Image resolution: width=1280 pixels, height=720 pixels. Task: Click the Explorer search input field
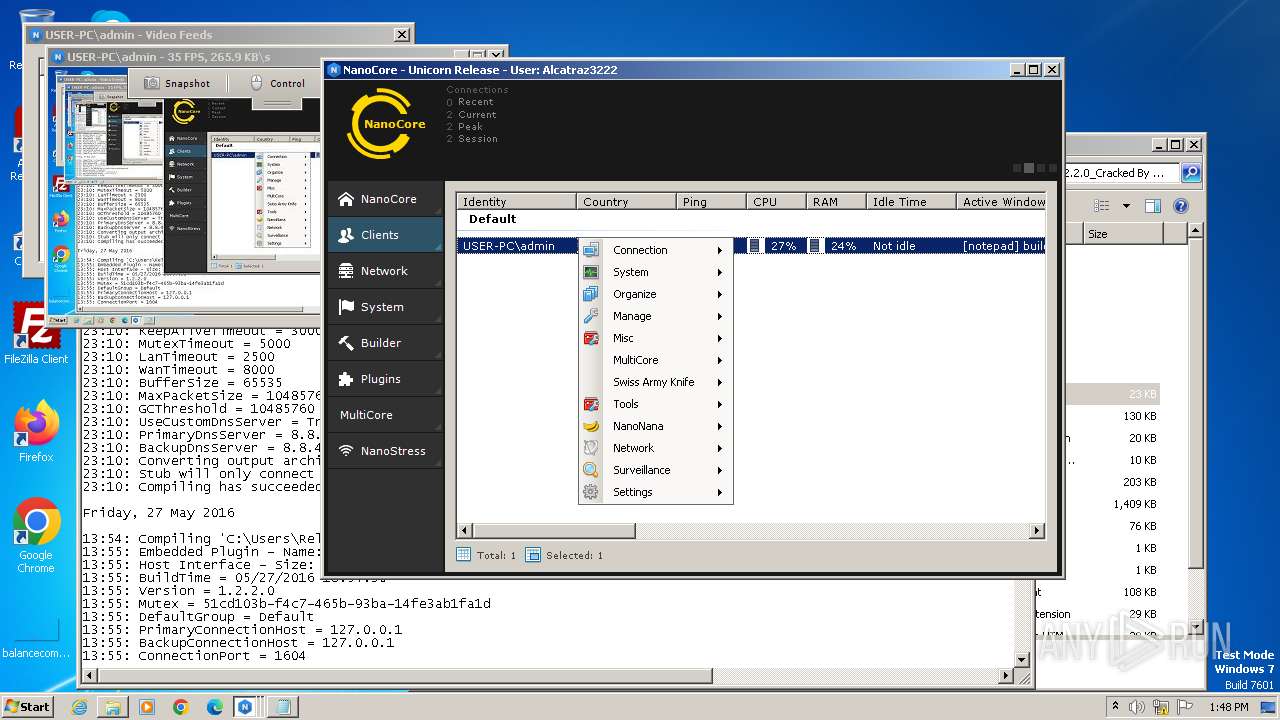coord(1121,173)
